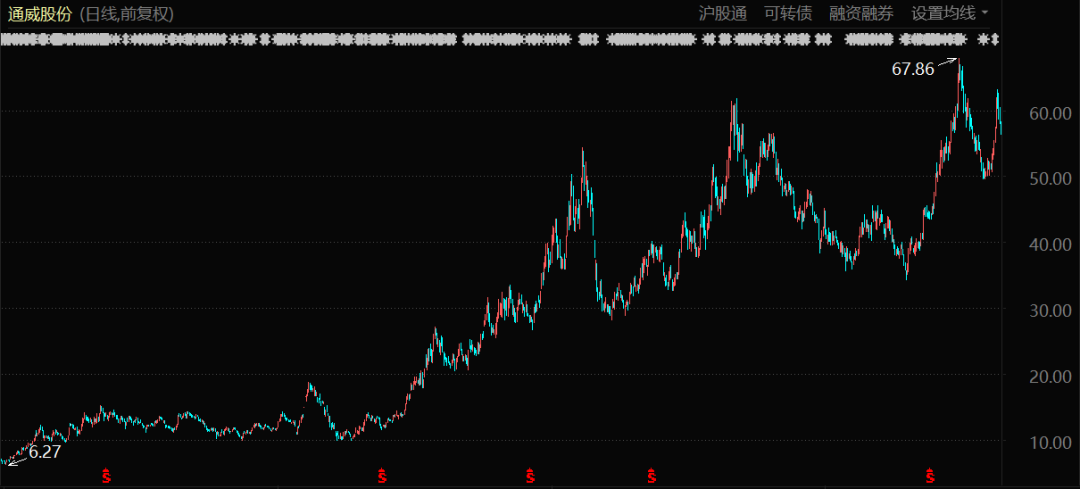Open the 设置均线 moving average dropdown
This screenshot has width=1080, height=489.
pyautogui.click(x=949, y=13)
